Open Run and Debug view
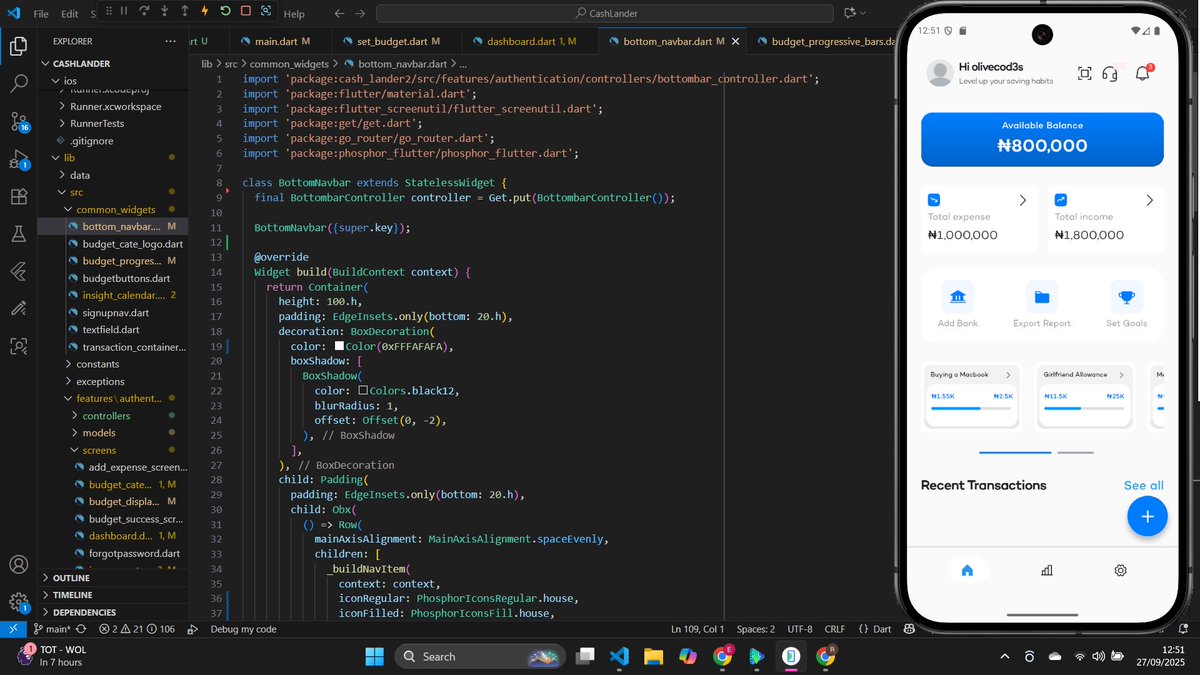 18,159
